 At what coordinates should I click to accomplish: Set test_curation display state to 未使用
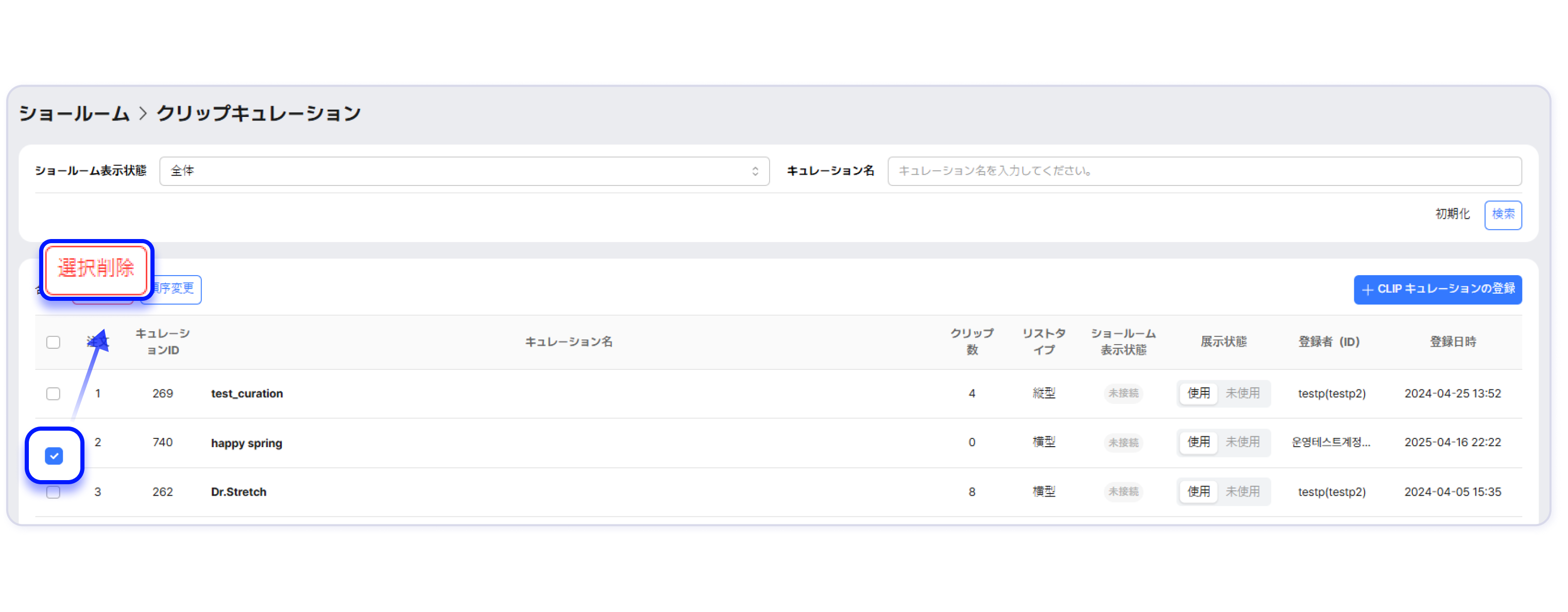tap(1242, 394)
